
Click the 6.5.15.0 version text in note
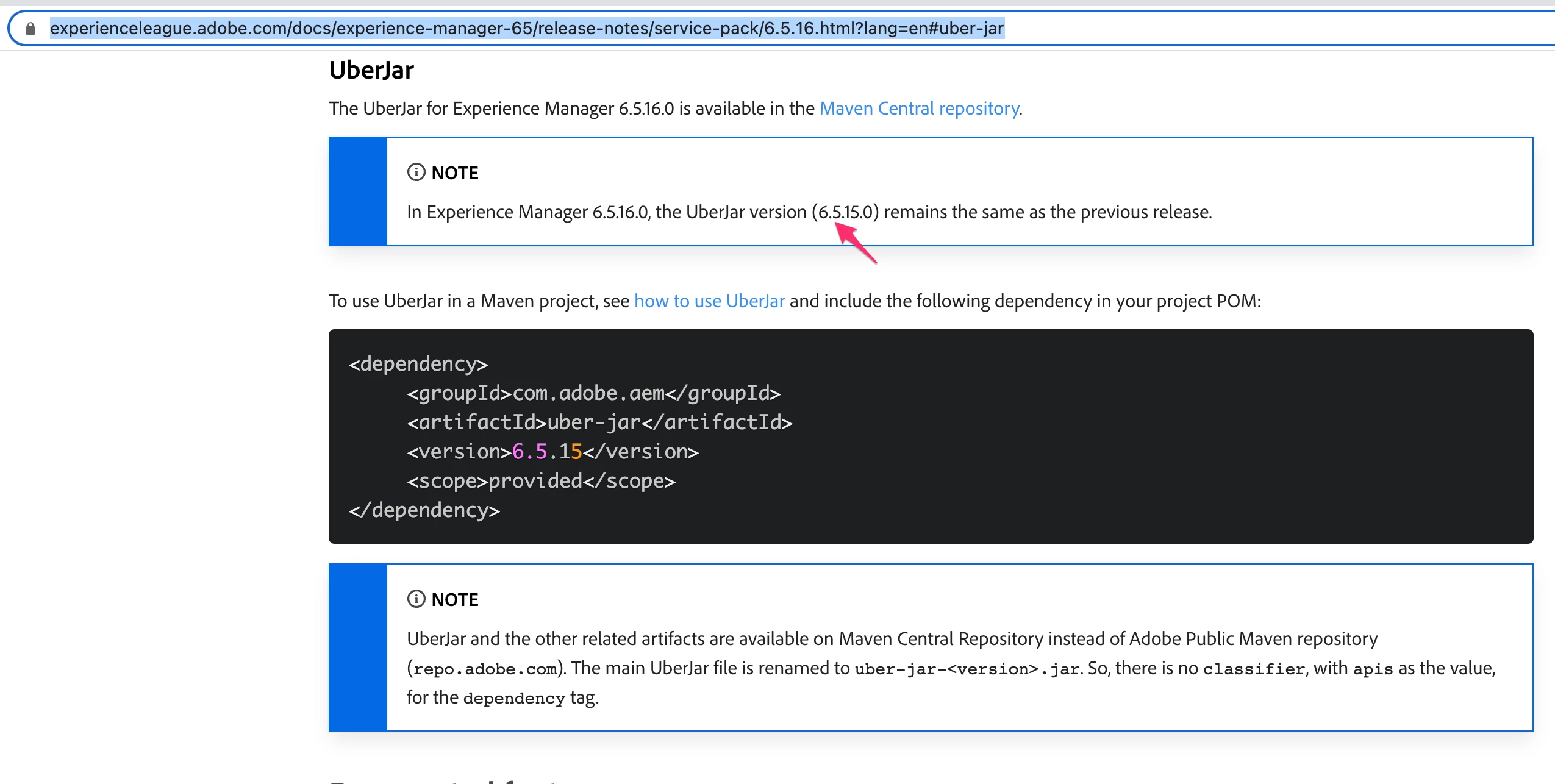pos(845,212)
